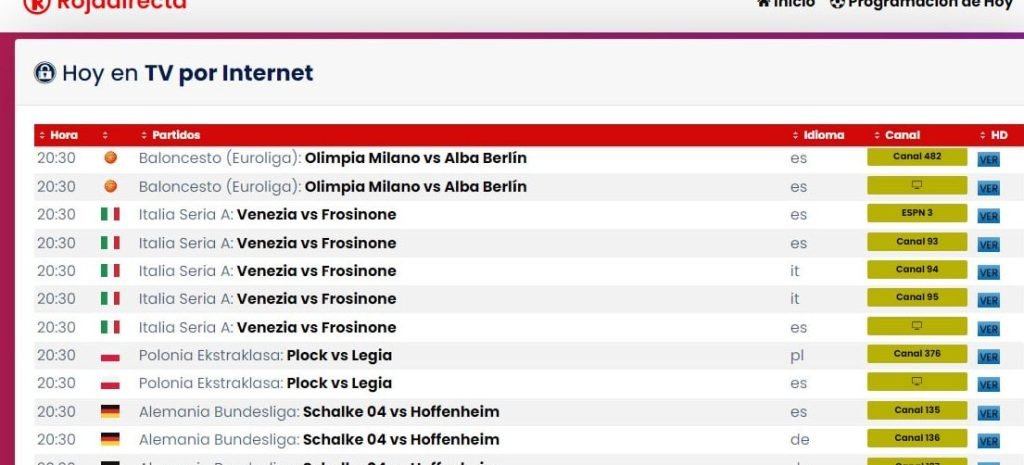Sort the table by Canal column
This screenshot has width=1024, height=465.
[902, 135]
